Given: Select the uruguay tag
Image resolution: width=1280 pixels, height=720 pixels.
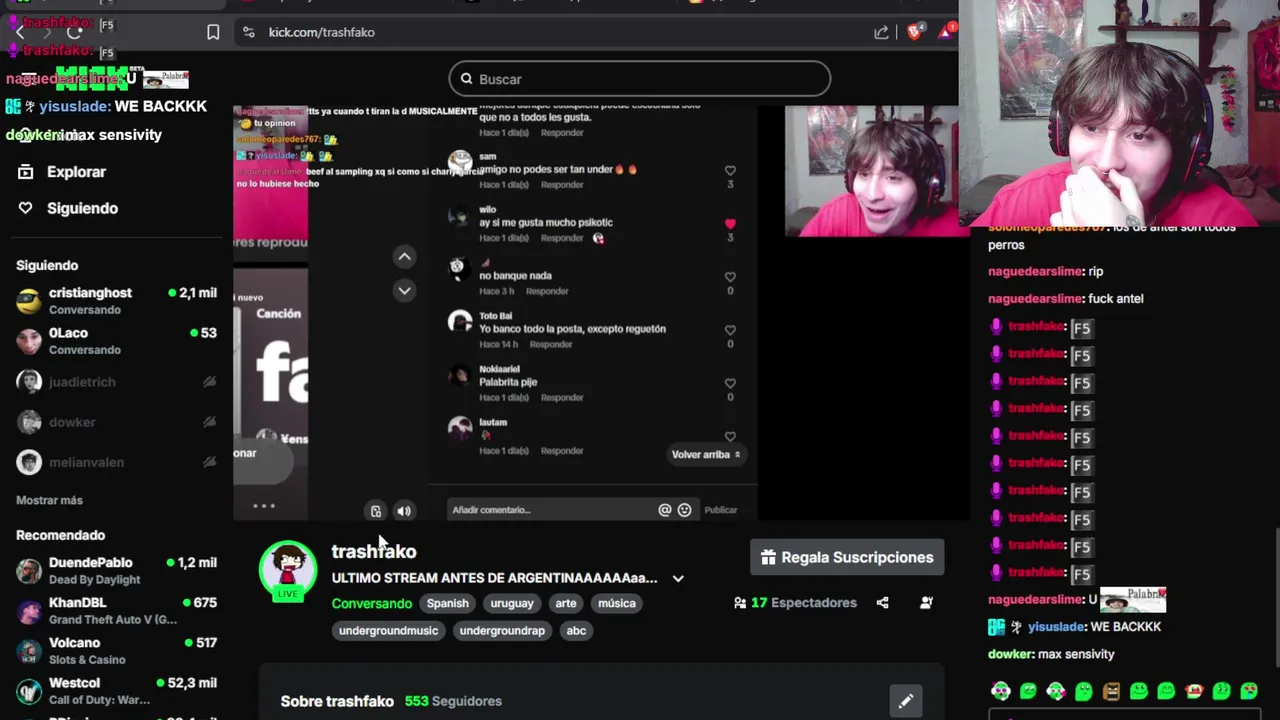Looking at the screenshot, I should point(512,603).
